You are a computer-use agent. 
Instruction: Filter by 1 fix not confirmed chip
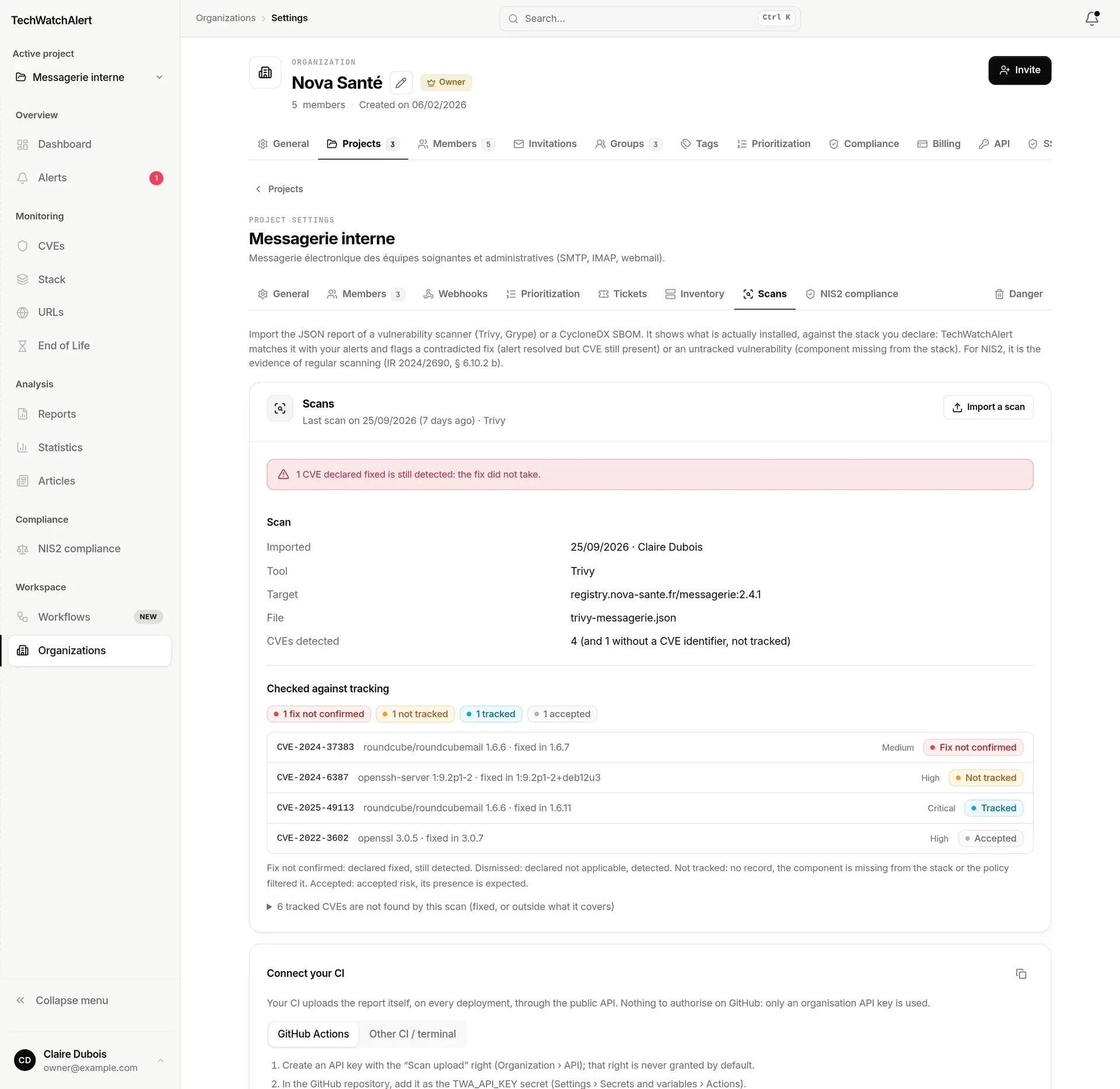(x=318, y=714)
